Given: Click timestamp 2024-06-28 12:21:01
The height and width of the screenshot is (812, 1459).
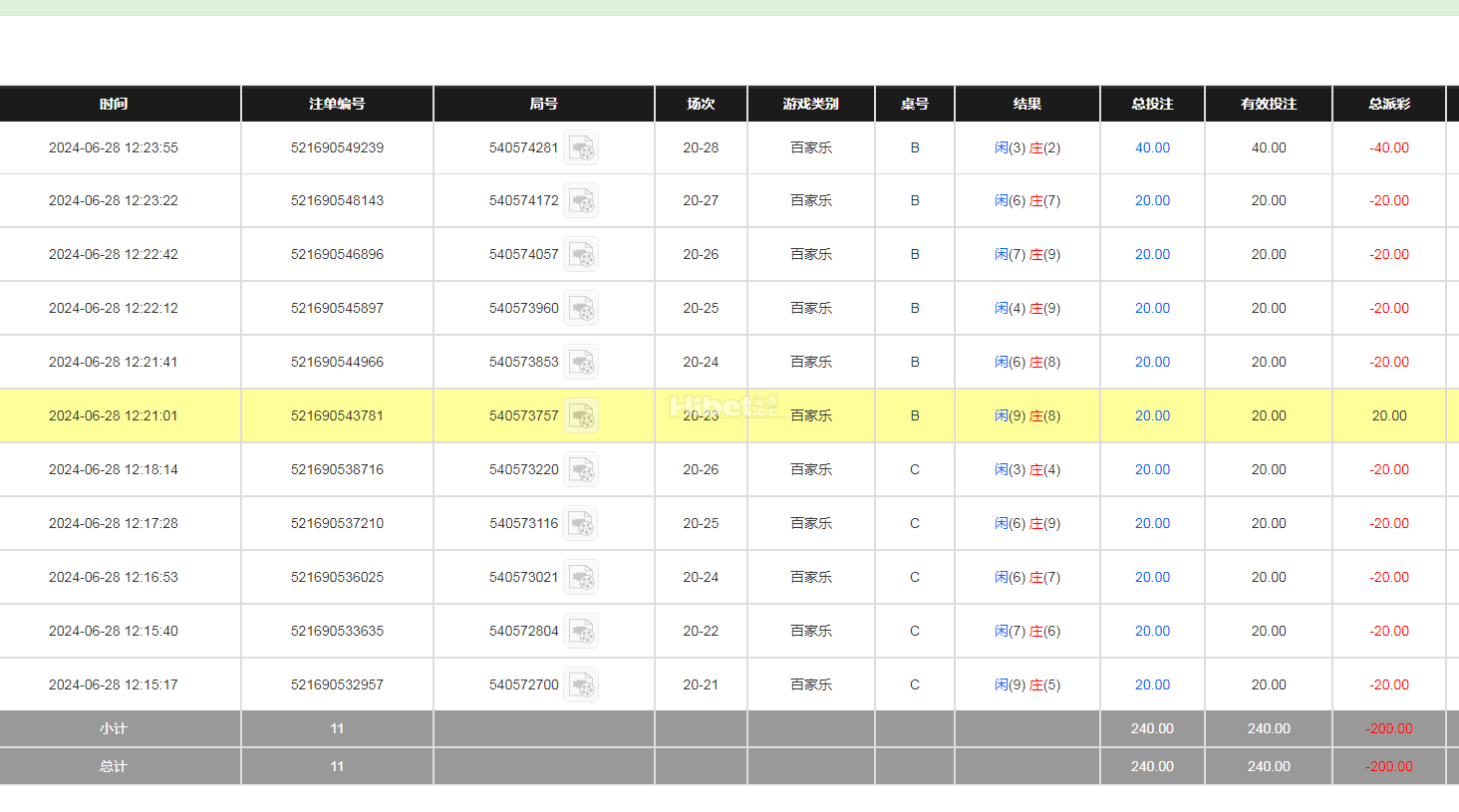Looking at the screenshot, I should (x=114, y=415).
